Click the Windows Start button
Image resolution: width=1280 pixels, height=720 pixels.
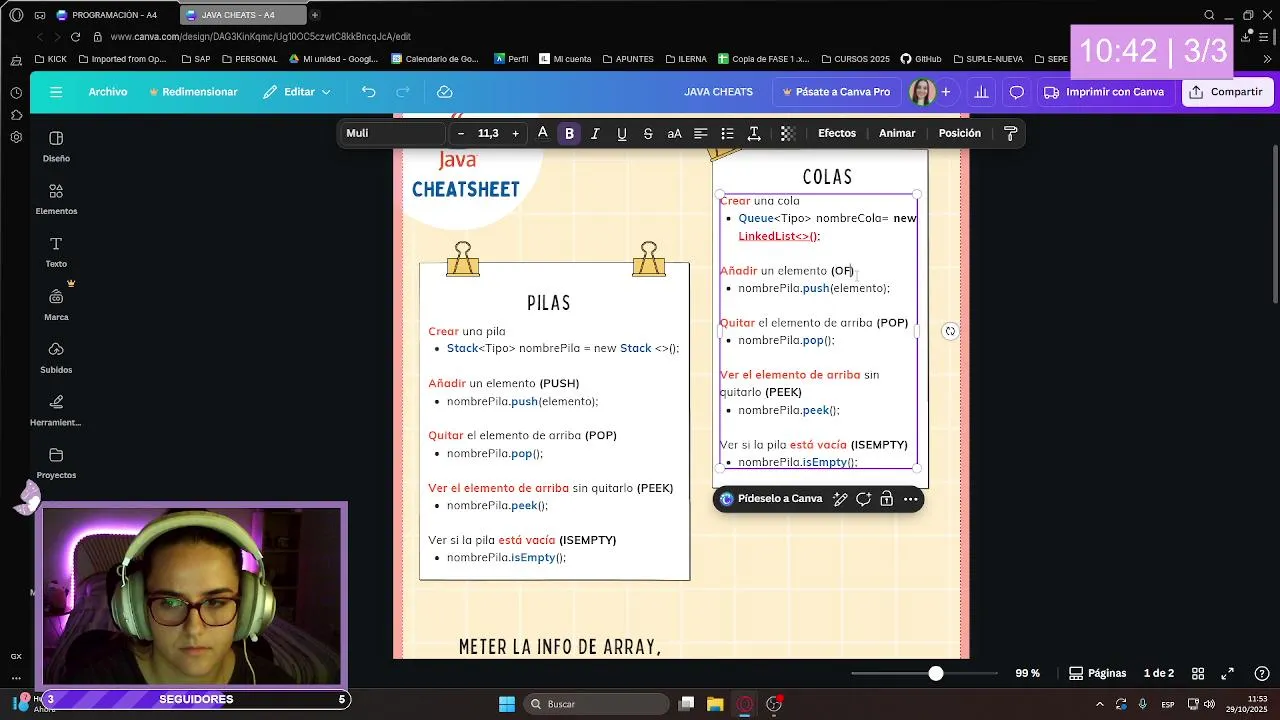coord(506,704)
